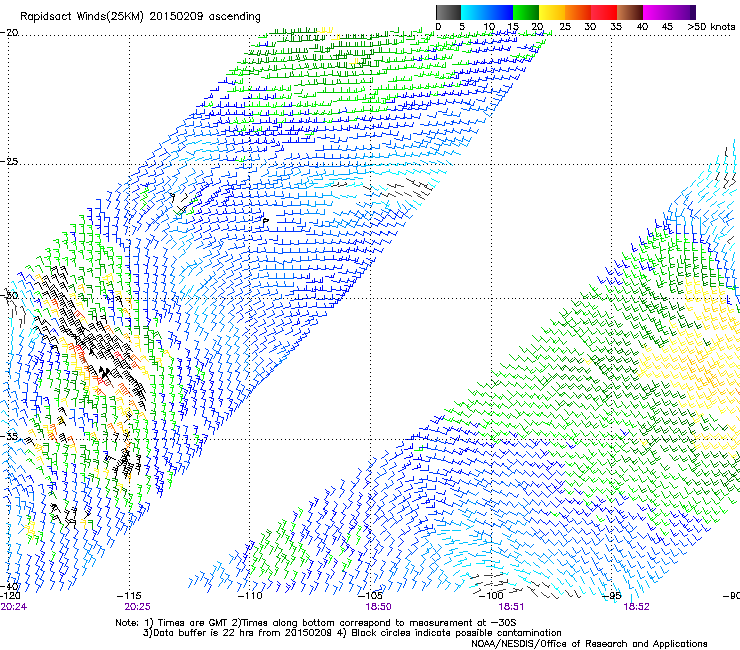The image size is (740, 650).
Task: Click the purple '18:52' time label
Action: (636, 607)
